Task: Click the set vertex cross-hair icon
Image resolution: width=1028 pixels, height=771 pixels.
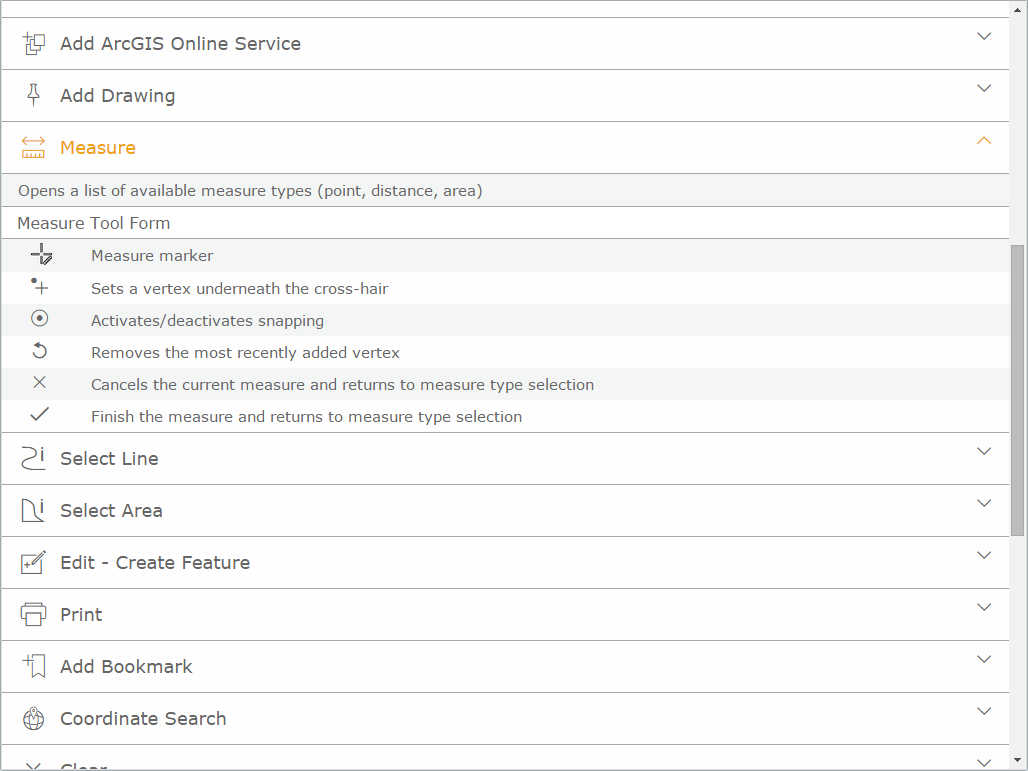Action: (x=40, y=288)
